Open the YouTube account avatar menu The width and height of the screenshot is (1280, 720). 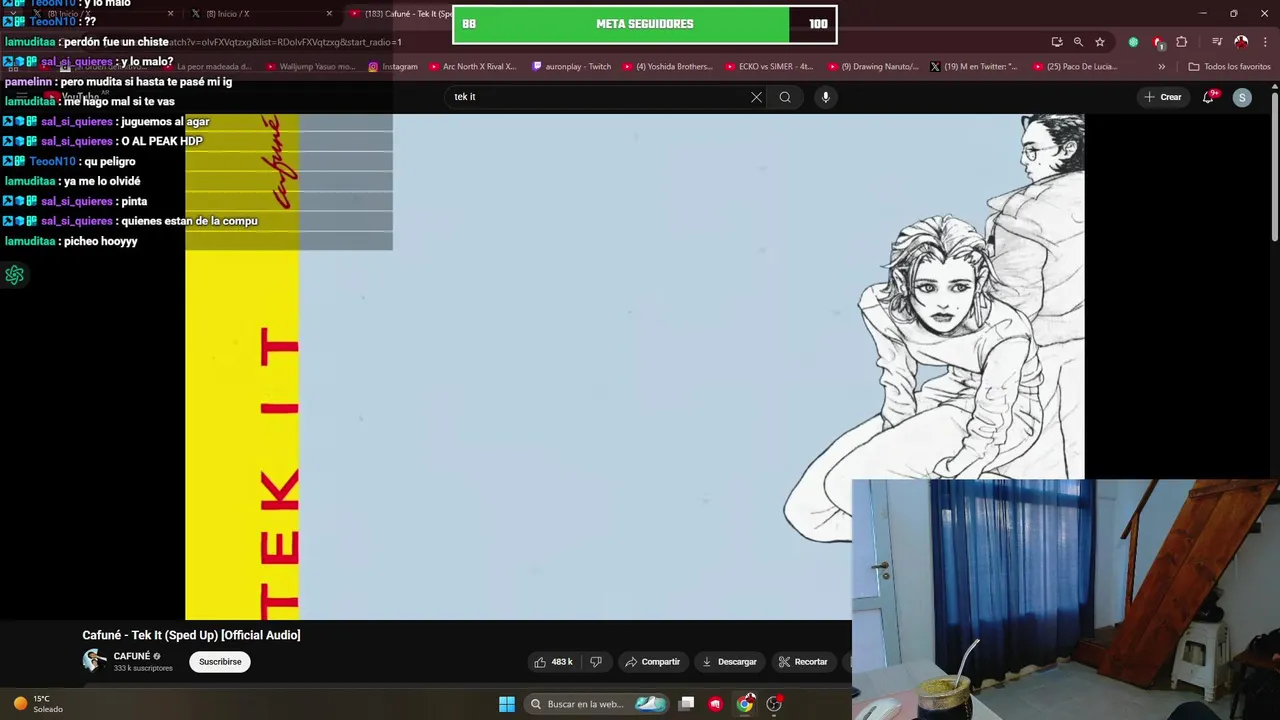point(1242,97)
